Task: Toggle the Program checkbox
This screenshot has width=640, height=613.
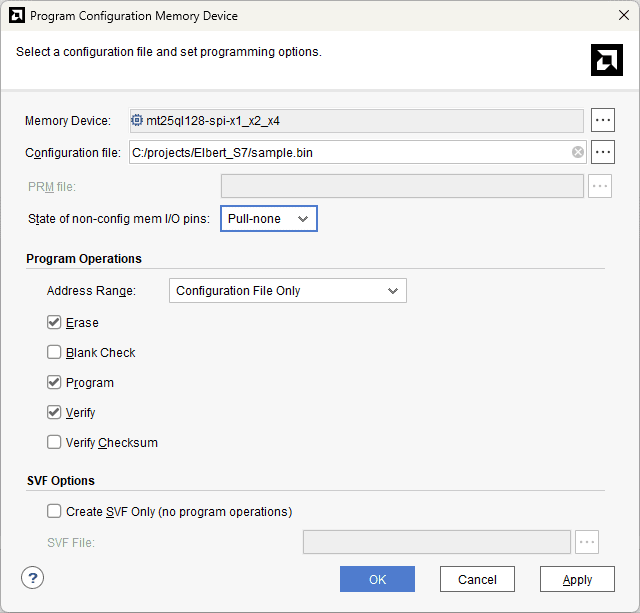Action: (54, 383)
